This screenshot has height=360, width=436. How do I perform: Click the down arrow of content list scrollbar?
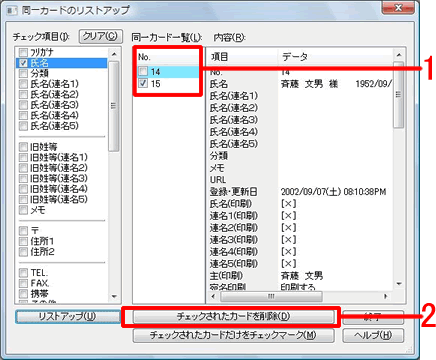399,284
